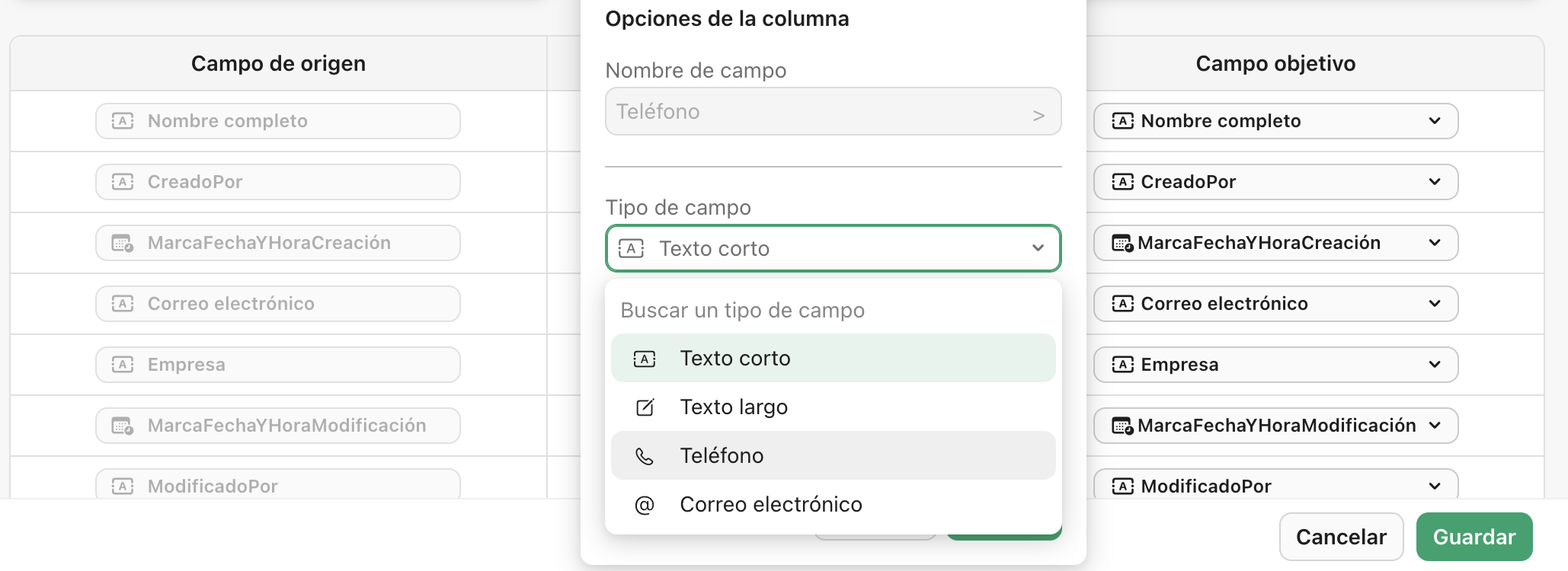Click the Buscar un tipo de campo search box

tap(833, 310)
